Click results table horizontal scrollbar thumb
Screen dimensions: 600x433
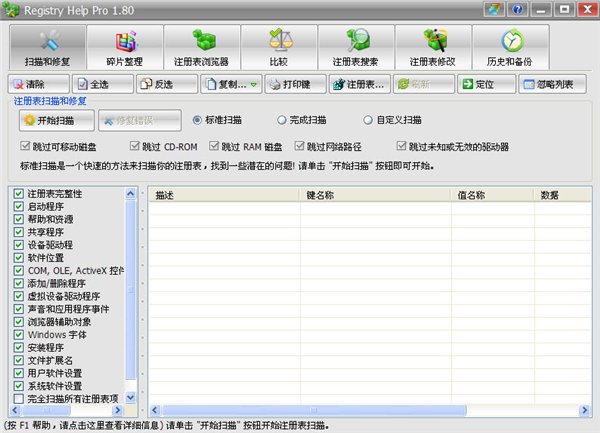pyautogui.click(x=314, y=410)
